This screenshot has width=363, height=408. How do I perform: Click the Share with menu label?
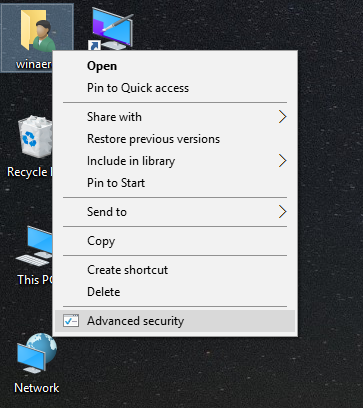114,117
